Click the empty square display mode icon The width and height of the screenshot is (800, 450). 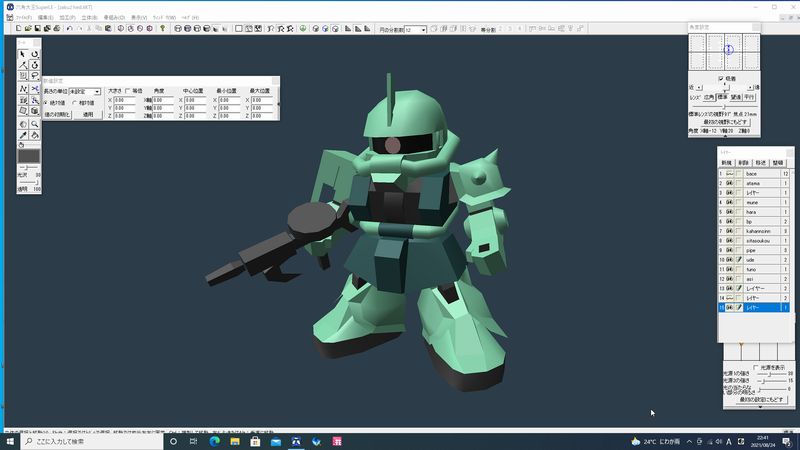tap(238, 29)
